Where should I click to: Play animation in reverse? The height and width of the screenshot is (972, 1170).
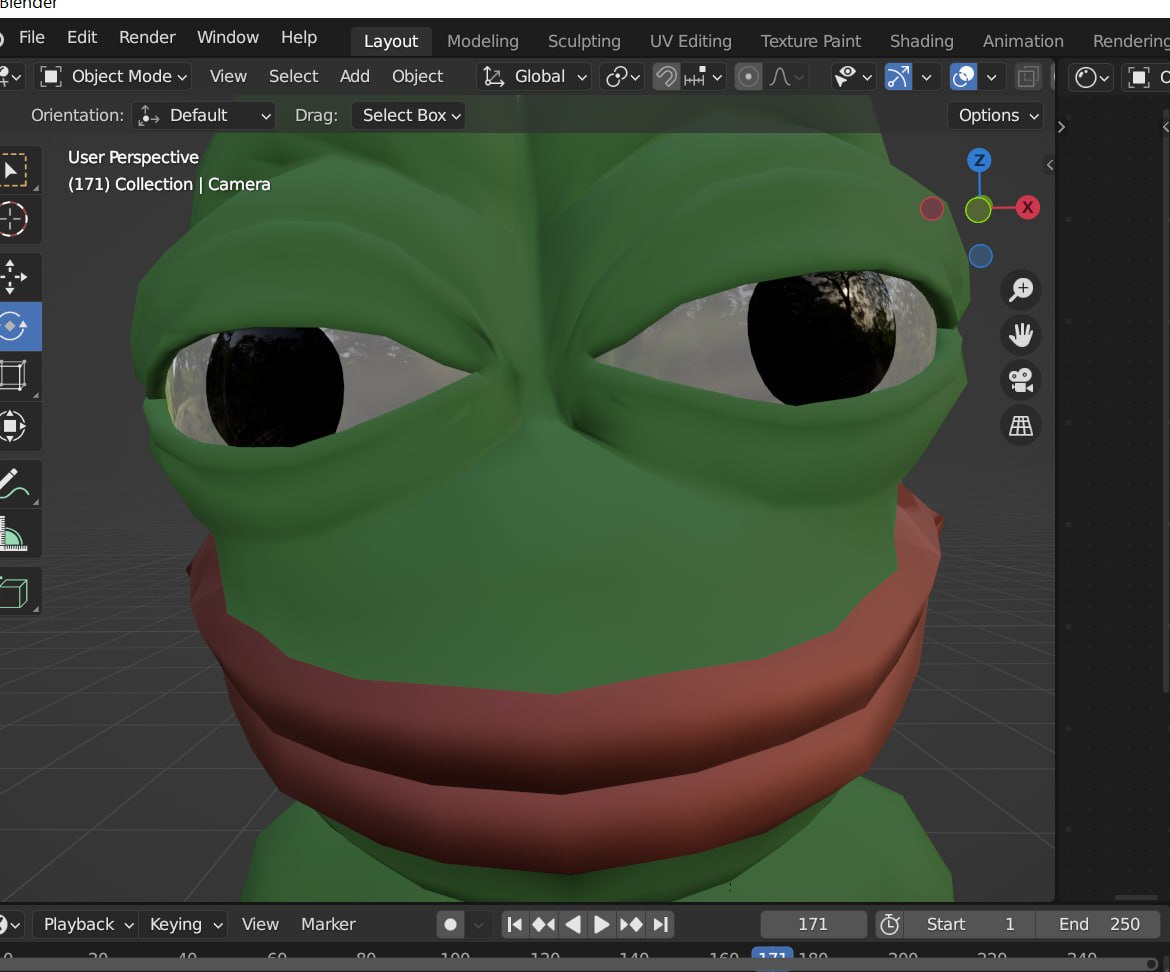[572, 924]
